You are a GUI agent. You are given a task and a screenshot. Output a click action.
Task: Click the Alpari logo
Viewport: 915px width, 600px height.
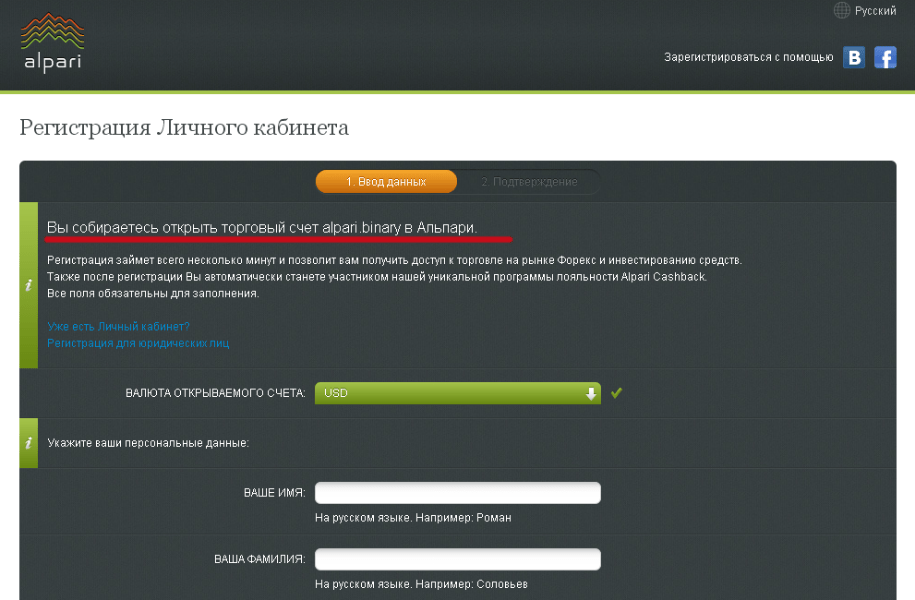(51, 44)
